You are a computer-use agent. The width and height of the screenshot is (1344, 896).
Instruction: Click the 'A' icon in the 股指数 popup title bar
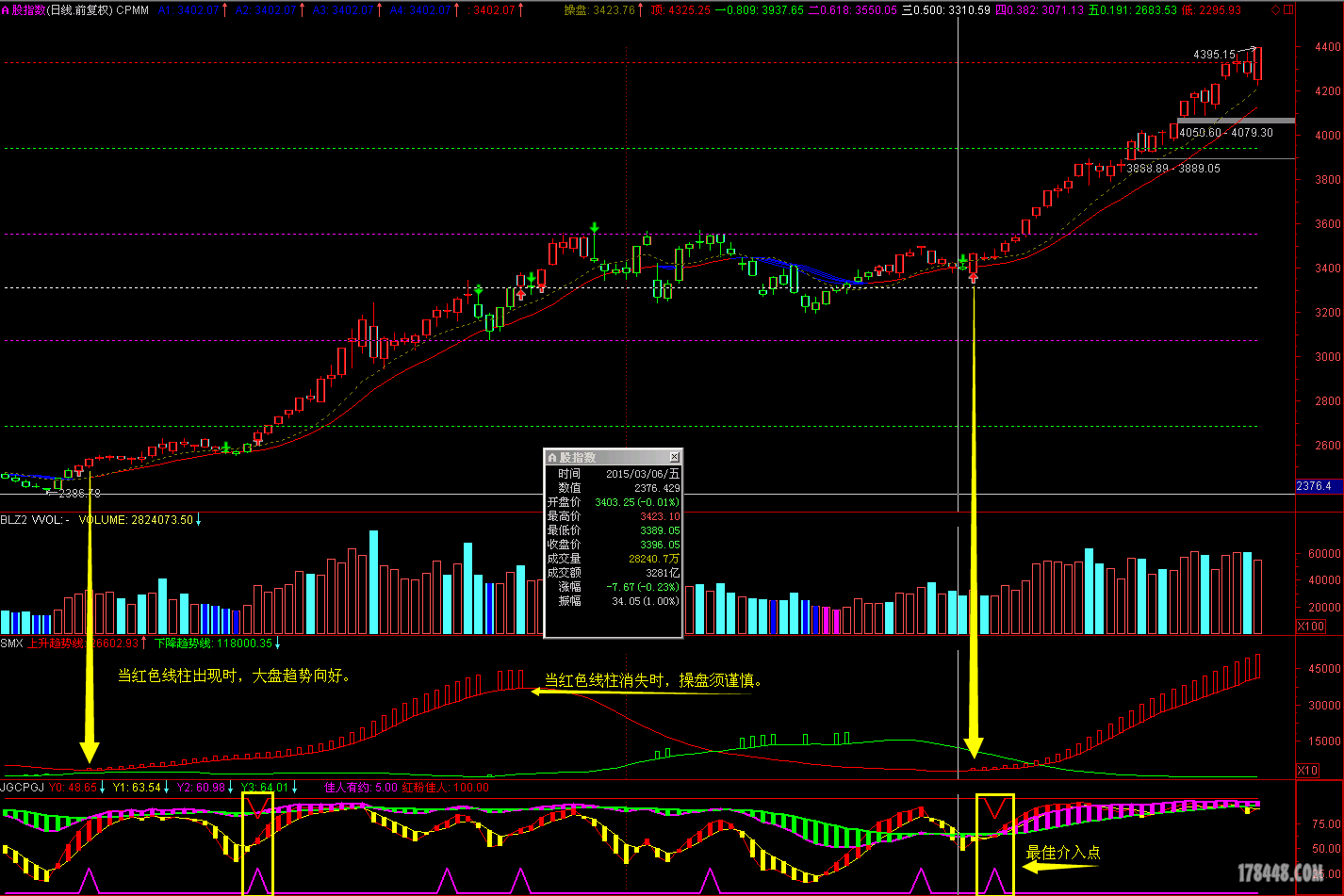552,457
